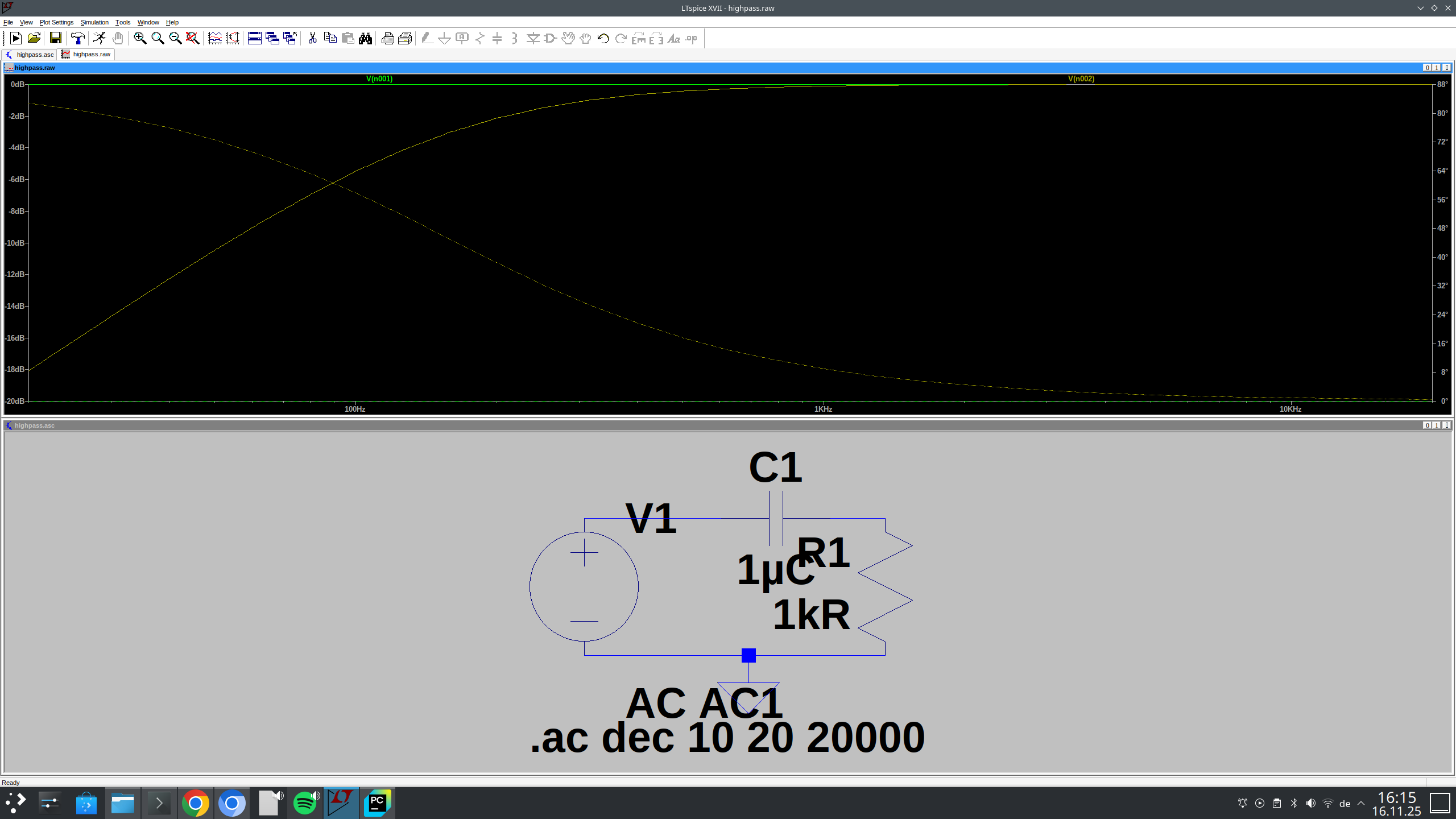Select the .ac dec 10 20 20000 directive text
This screenshot has width=1456, height=819.
[x=728, y=737]
